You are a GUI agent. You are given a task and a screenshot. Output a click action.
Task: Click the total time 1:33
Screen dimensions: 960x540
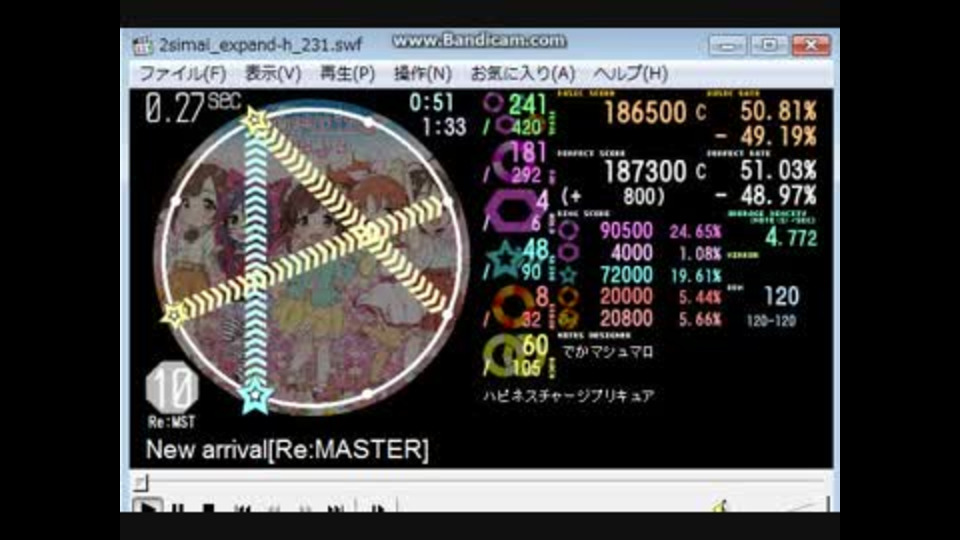tap(444, 127)
